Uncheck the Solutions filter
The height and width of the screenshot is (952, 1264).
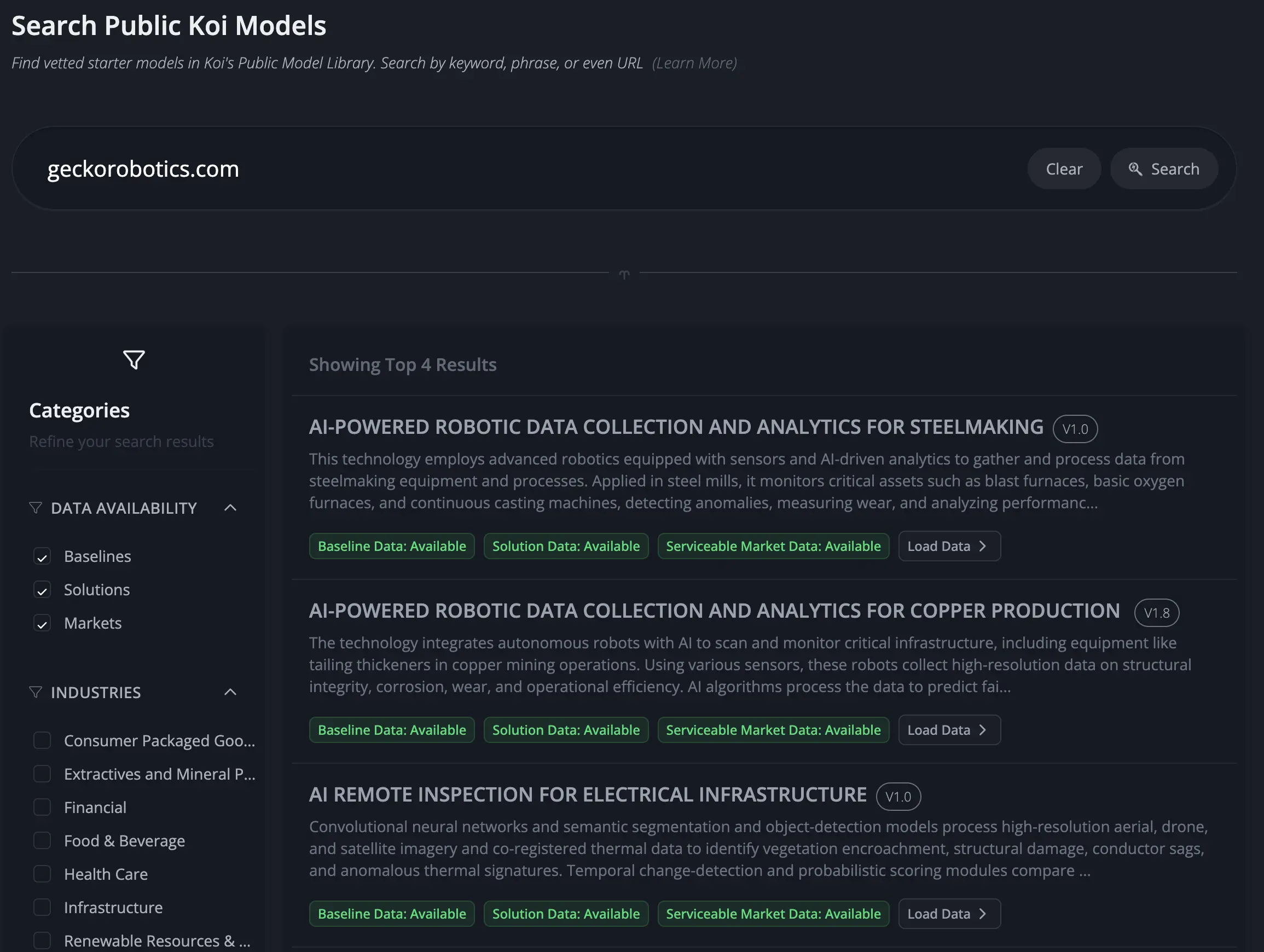click(42, 590)
